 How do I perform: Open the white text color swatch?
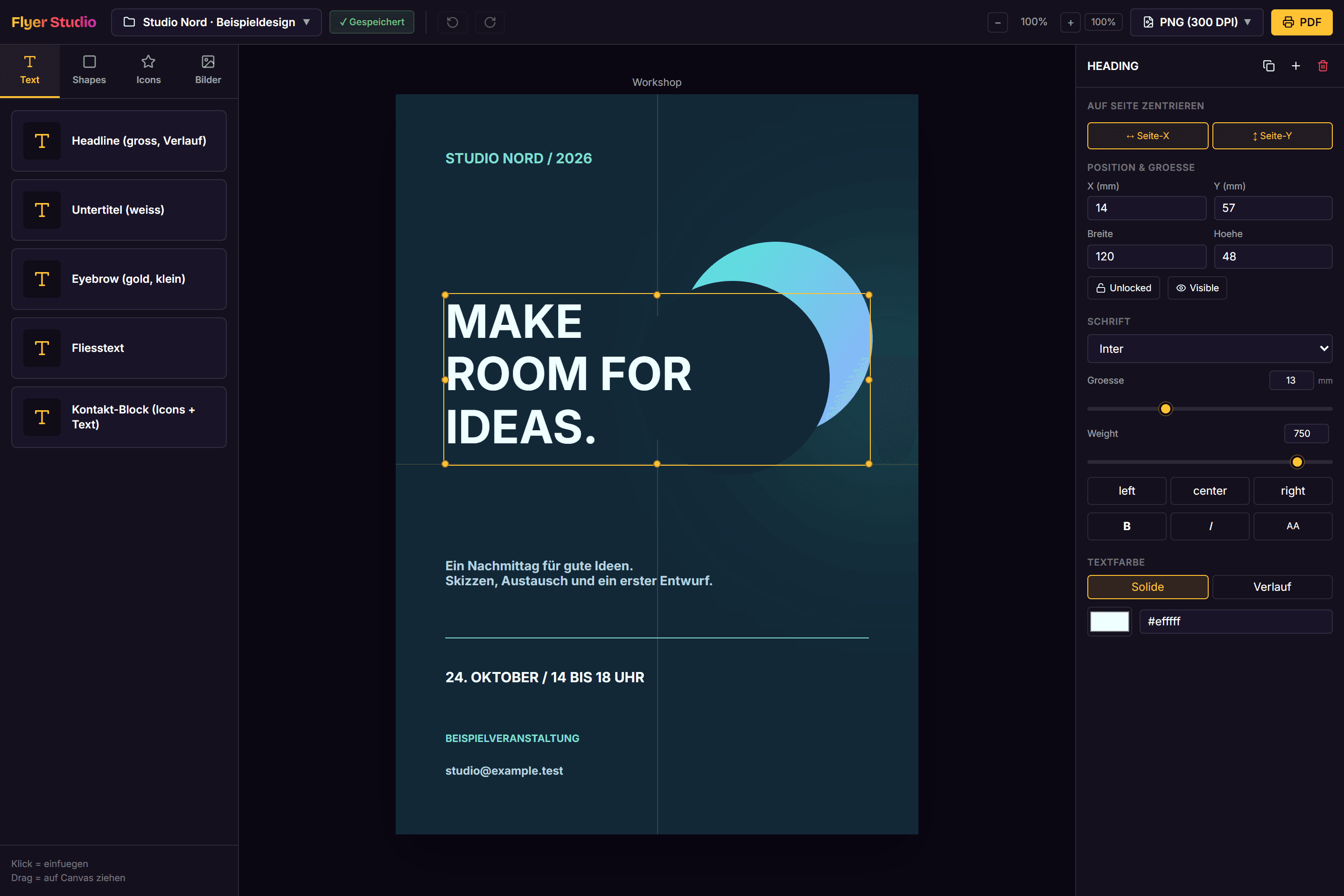coord(1110,621)
